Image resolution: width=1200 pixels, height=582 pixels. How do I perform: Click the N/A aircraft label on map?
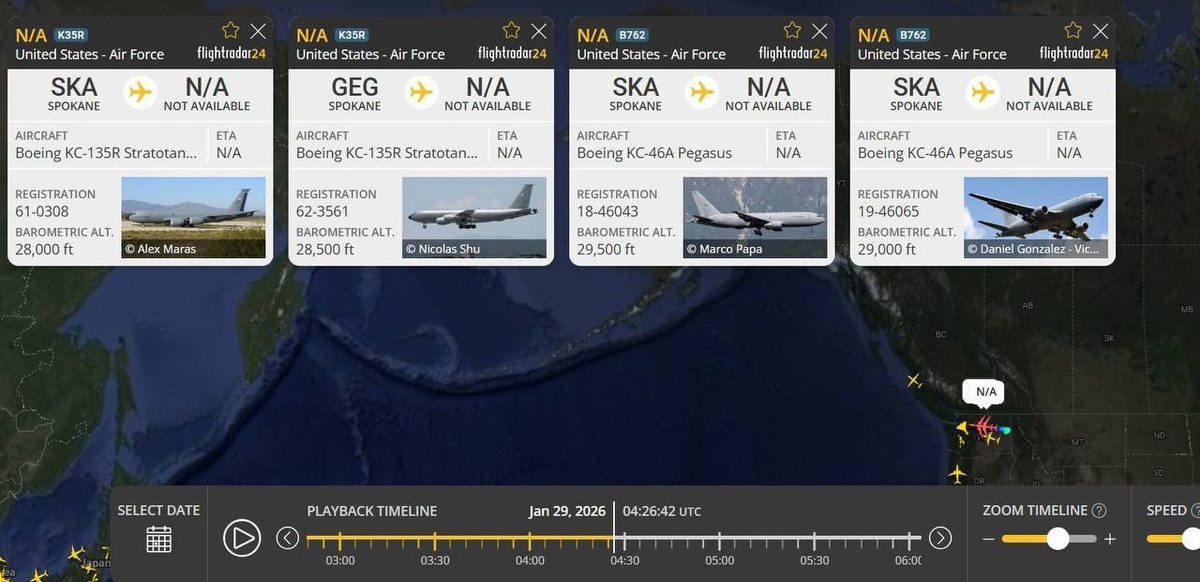pos(986,393)
